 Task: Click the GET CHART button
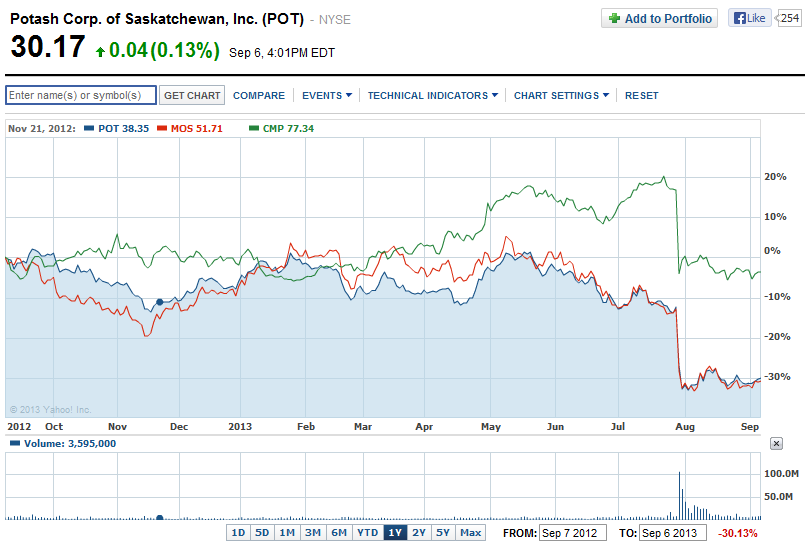tap(192, 95)
